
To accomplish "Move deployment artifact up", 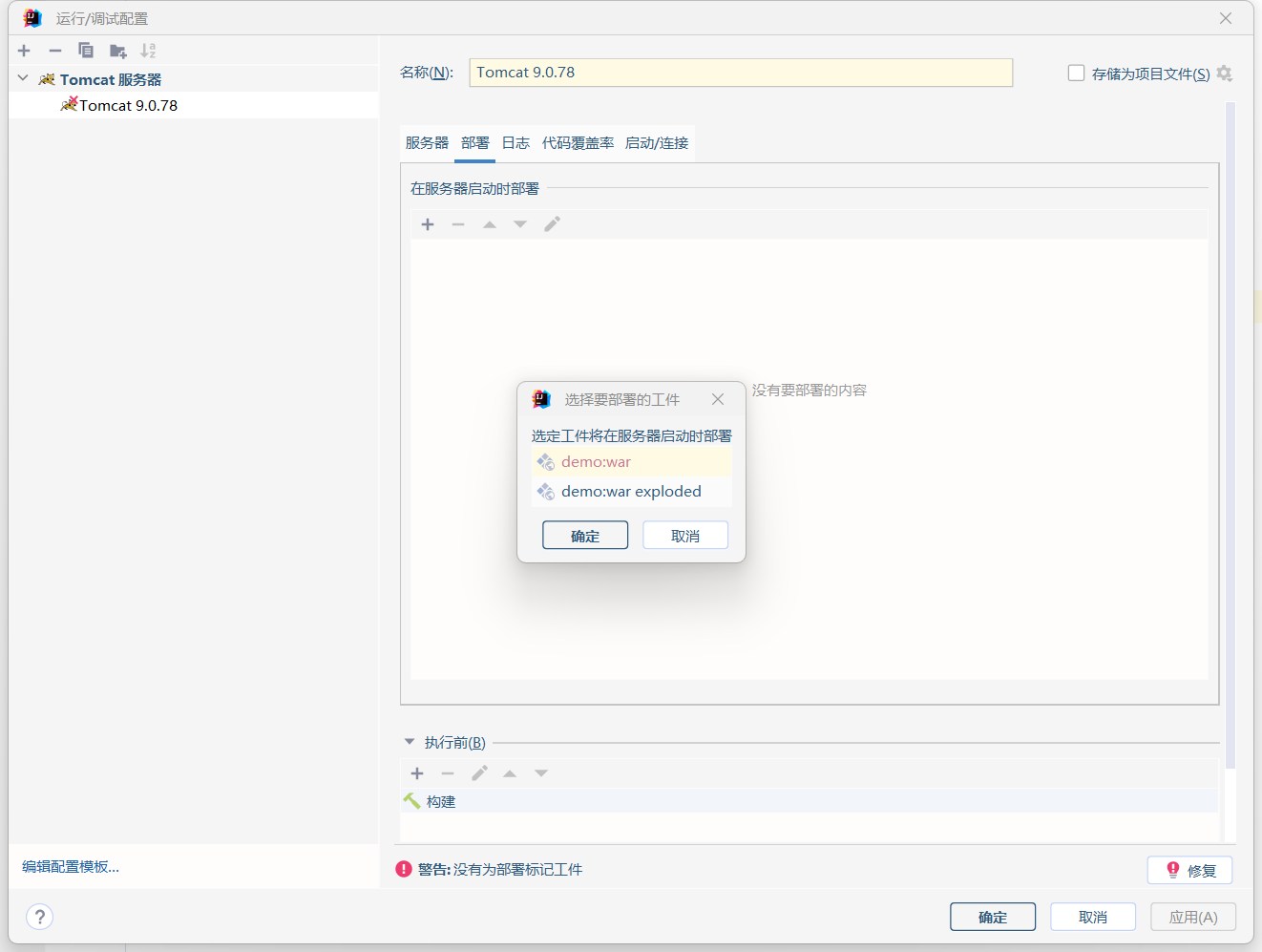I will click(x=489, y=224).
